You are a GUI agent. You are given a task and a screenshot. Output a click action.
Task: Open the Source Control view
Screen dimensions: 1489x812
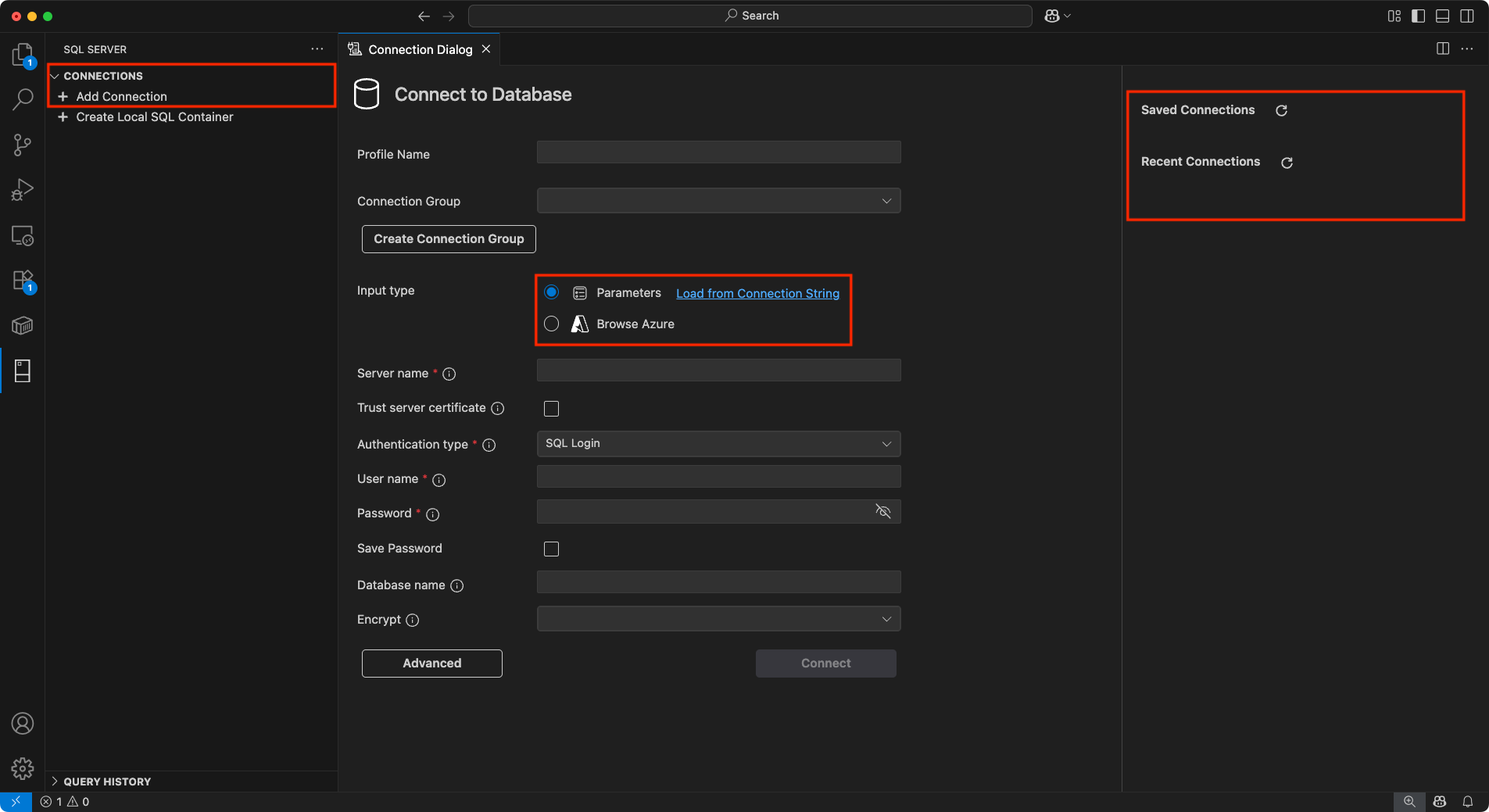tap(23, 145)
